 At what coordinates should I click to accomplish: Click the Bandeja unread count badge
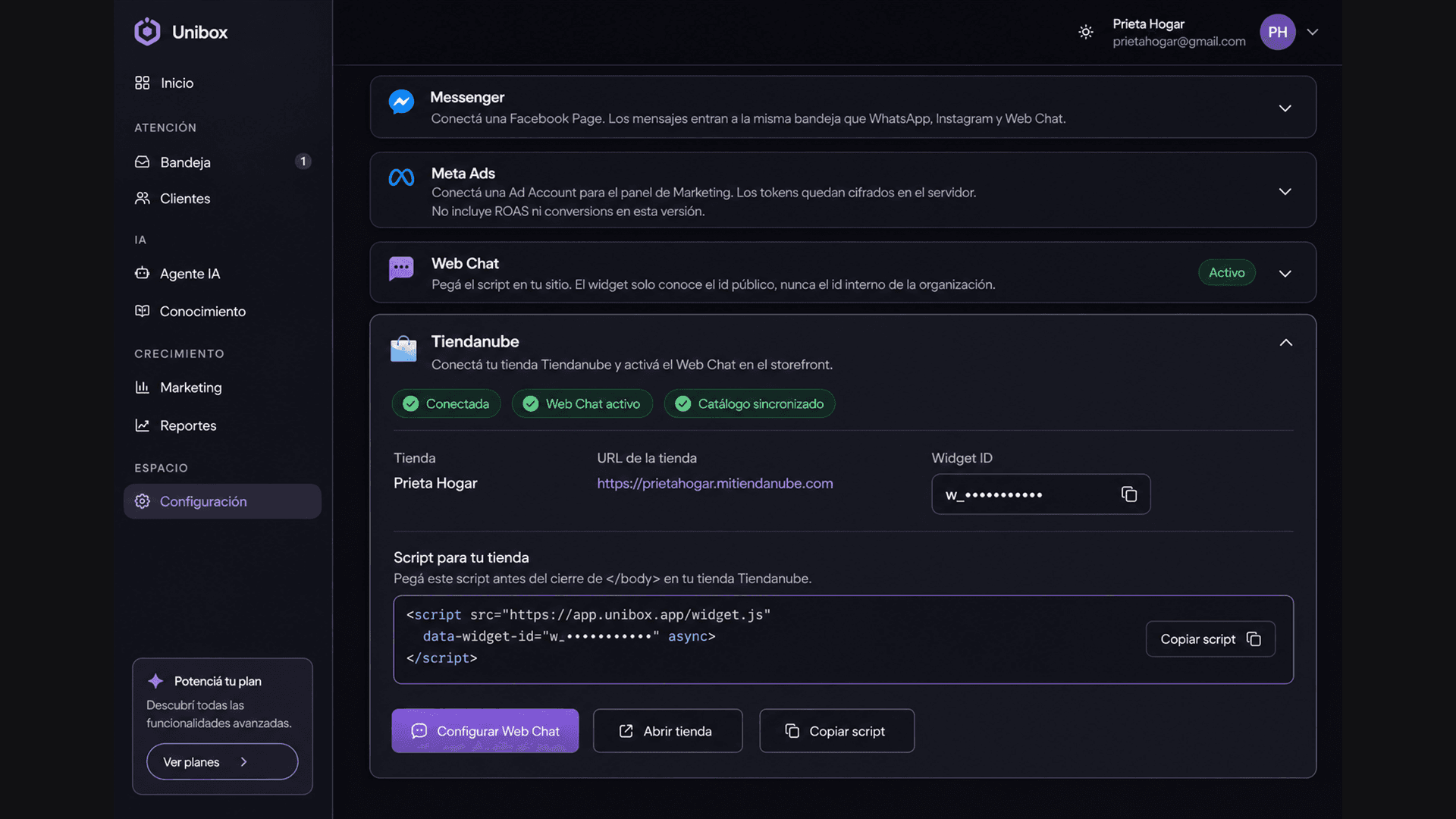pos(303,162)
